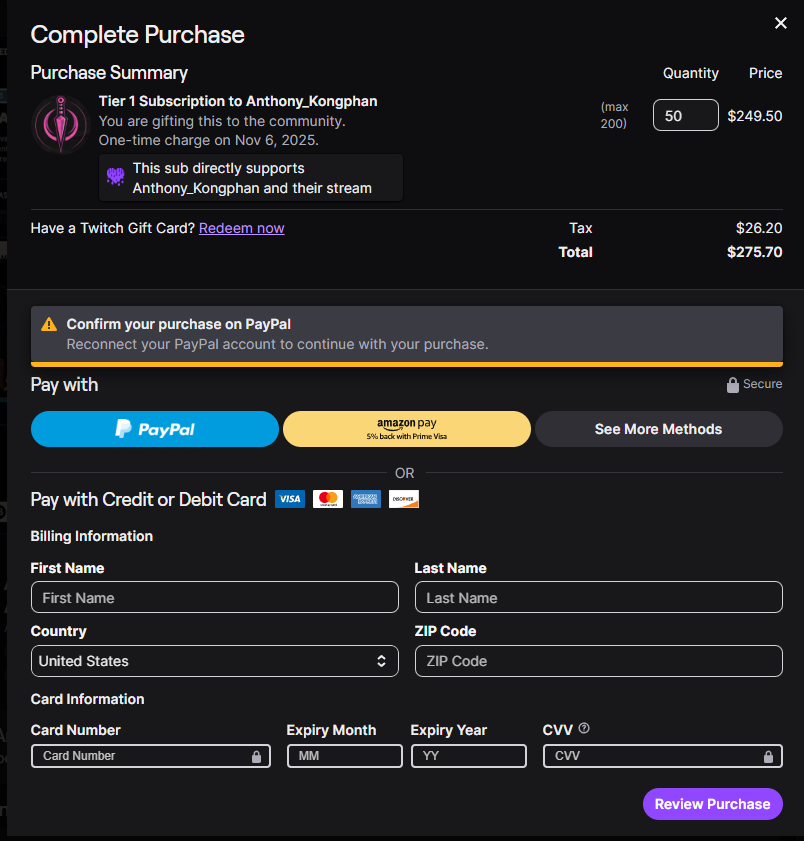The image size is (804, 841).
Task: Click the yellow warning triangle icon
Action: (x=49, y=324)
